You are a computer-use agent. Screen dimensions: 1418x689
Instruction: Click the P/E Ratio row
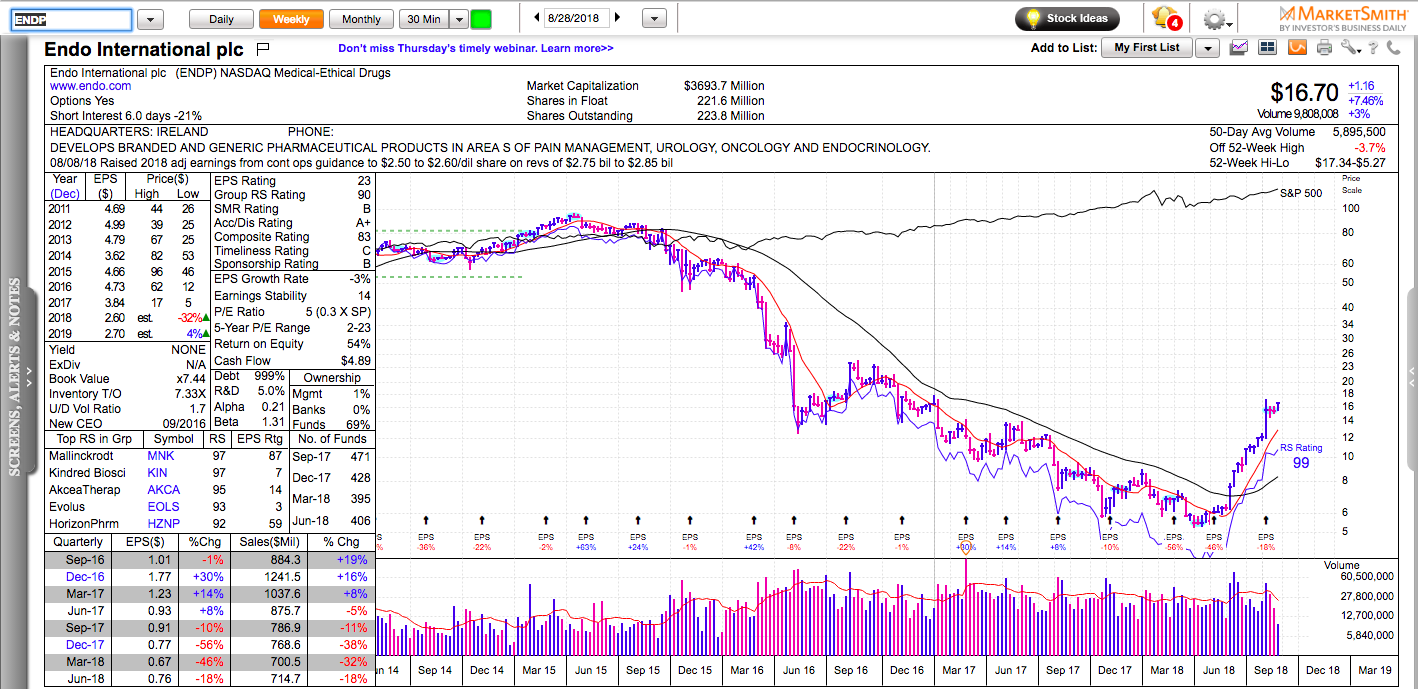[293, 312]
